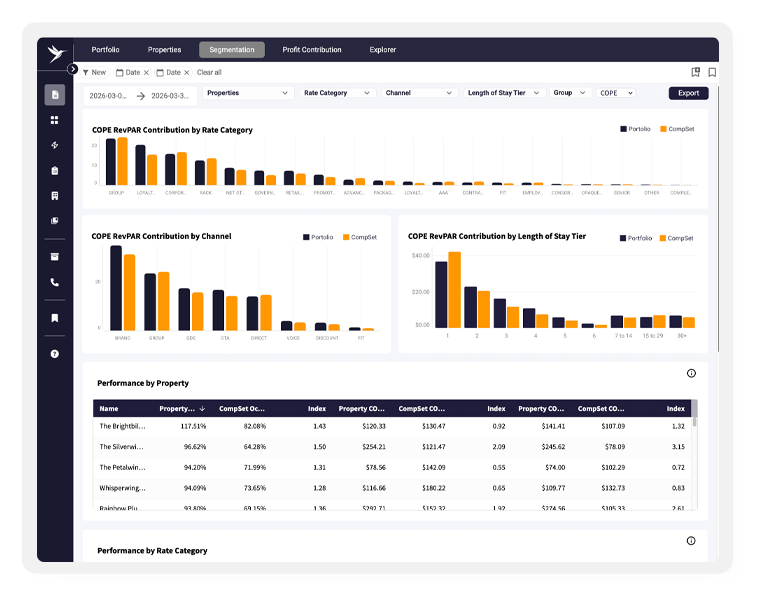The height and width of the screenshot is (609, 768).
Task: Click the bookmark icon at top right
Action: [x=712, y=73]
